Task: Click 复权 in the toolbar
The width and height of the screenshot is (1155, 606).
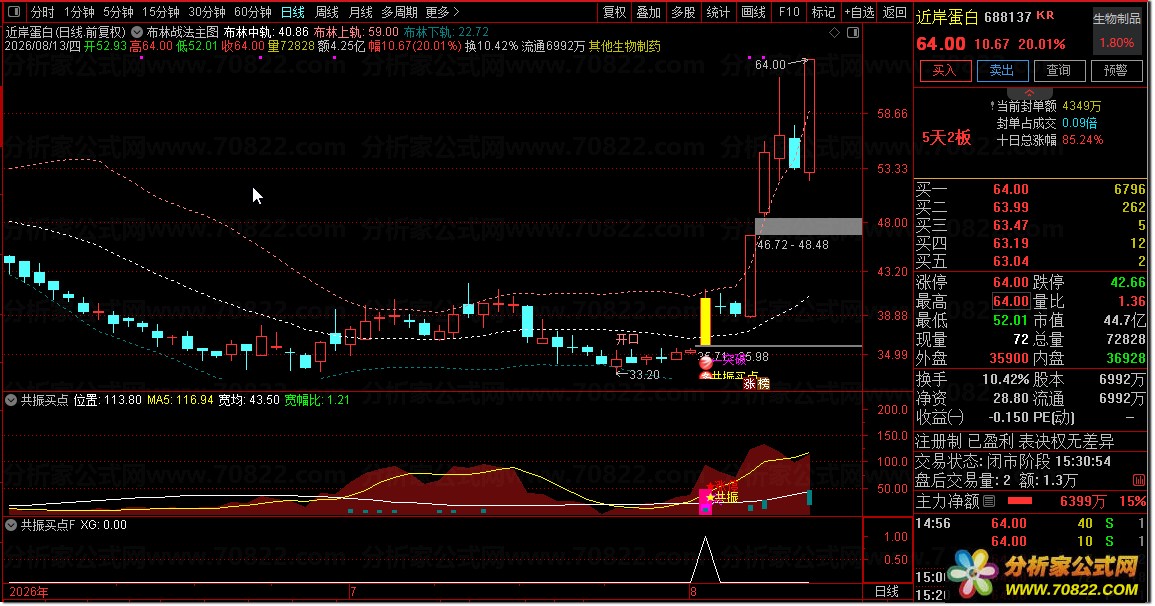Action: point(614,12)
